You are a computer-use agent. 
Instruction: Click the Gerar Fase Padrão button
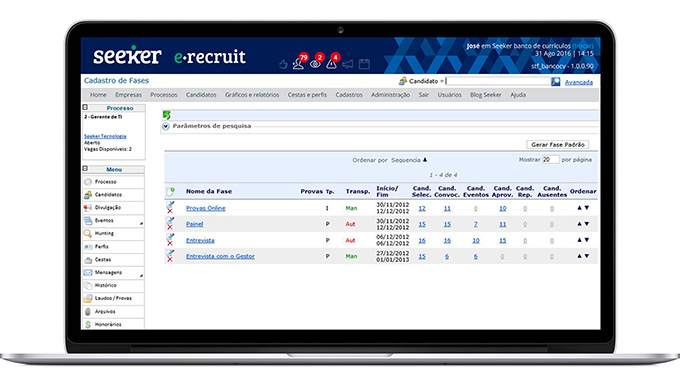[558, 144]
